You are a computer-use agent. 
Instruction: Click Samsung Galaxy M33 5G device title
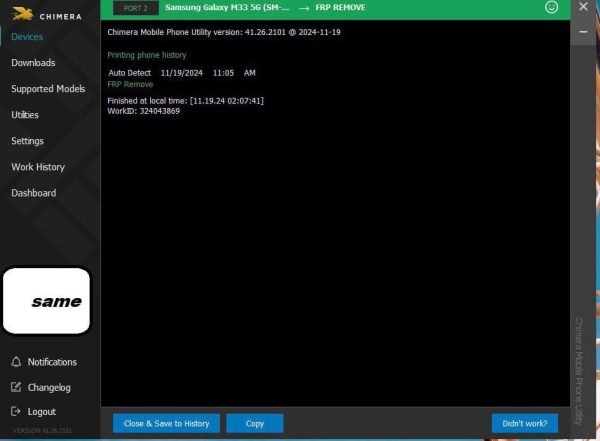point(227,7)
